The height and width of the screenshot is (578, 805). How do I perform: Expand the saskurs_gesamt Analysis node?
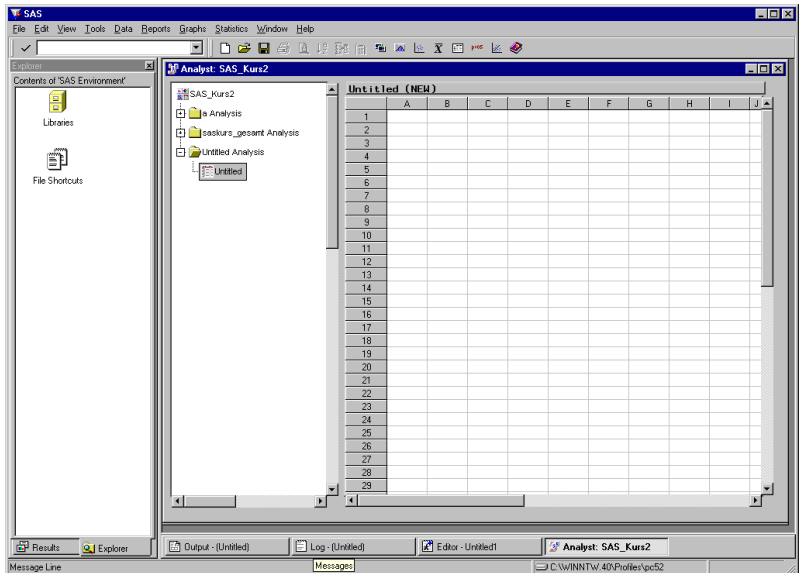[x=180, y=133]
